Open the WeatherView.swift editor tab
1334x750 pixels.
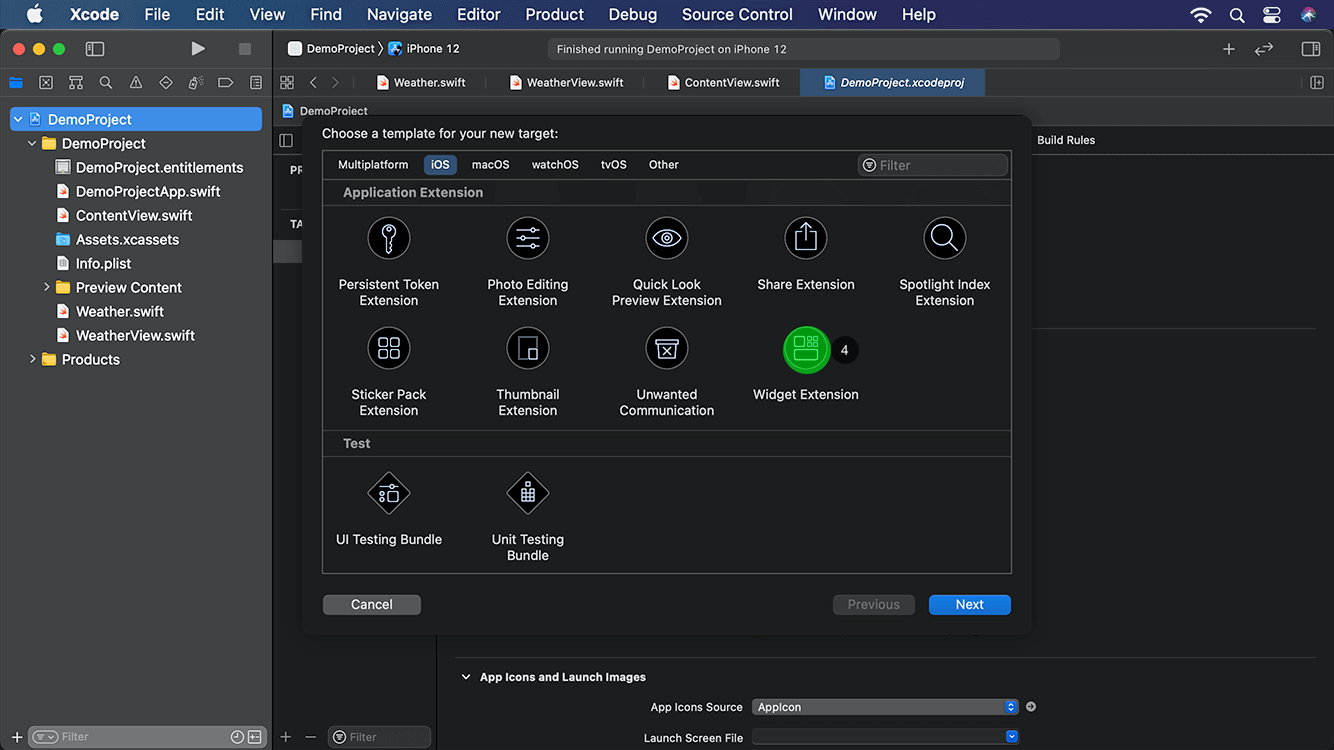pyautogui.click(x=567, y=83)
